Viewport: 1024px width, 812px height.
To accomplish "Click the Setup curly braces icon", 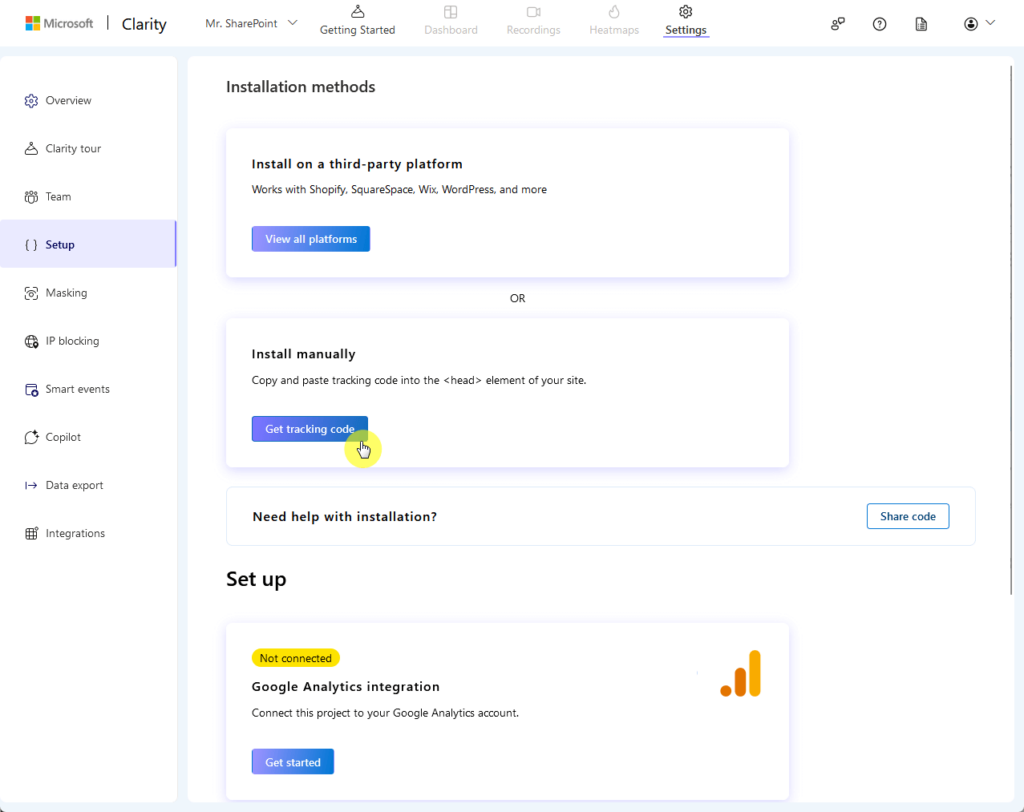I will (x=31, y=245).
